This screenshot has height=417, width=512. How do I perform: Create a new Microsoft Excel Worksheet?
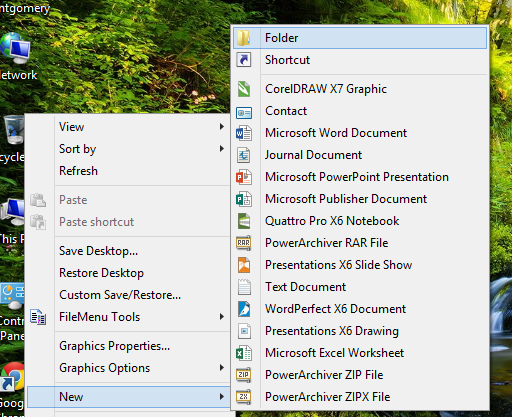coord(360,353)
